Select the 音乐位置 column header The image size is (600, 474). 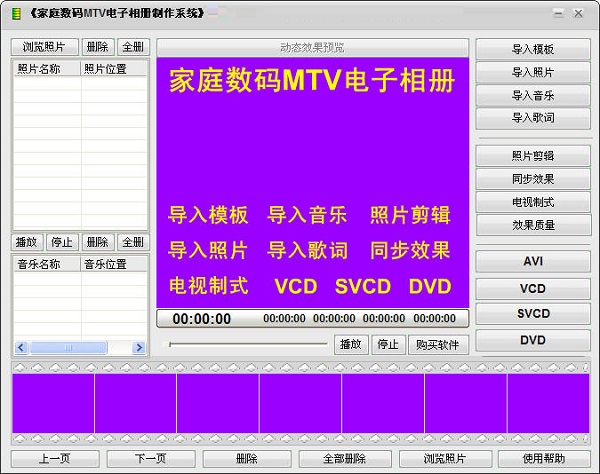(114, 264)
